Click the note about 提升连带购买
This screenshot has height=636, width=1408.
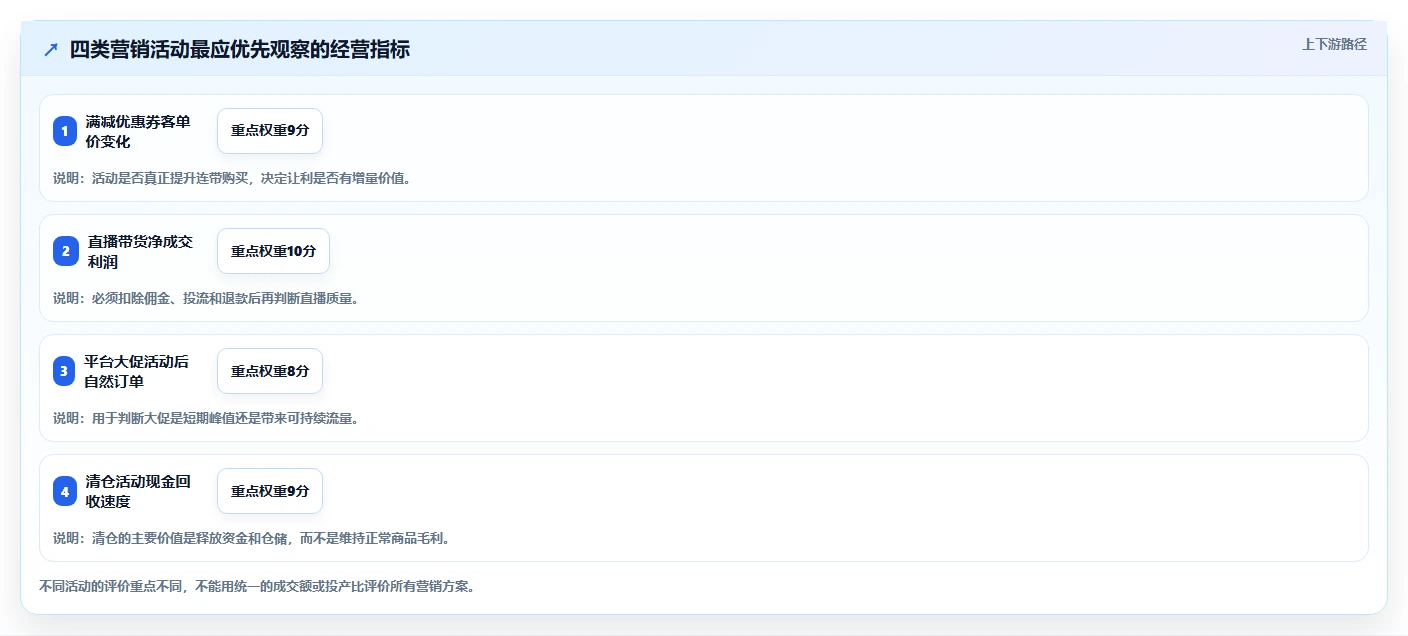point(232,179)
